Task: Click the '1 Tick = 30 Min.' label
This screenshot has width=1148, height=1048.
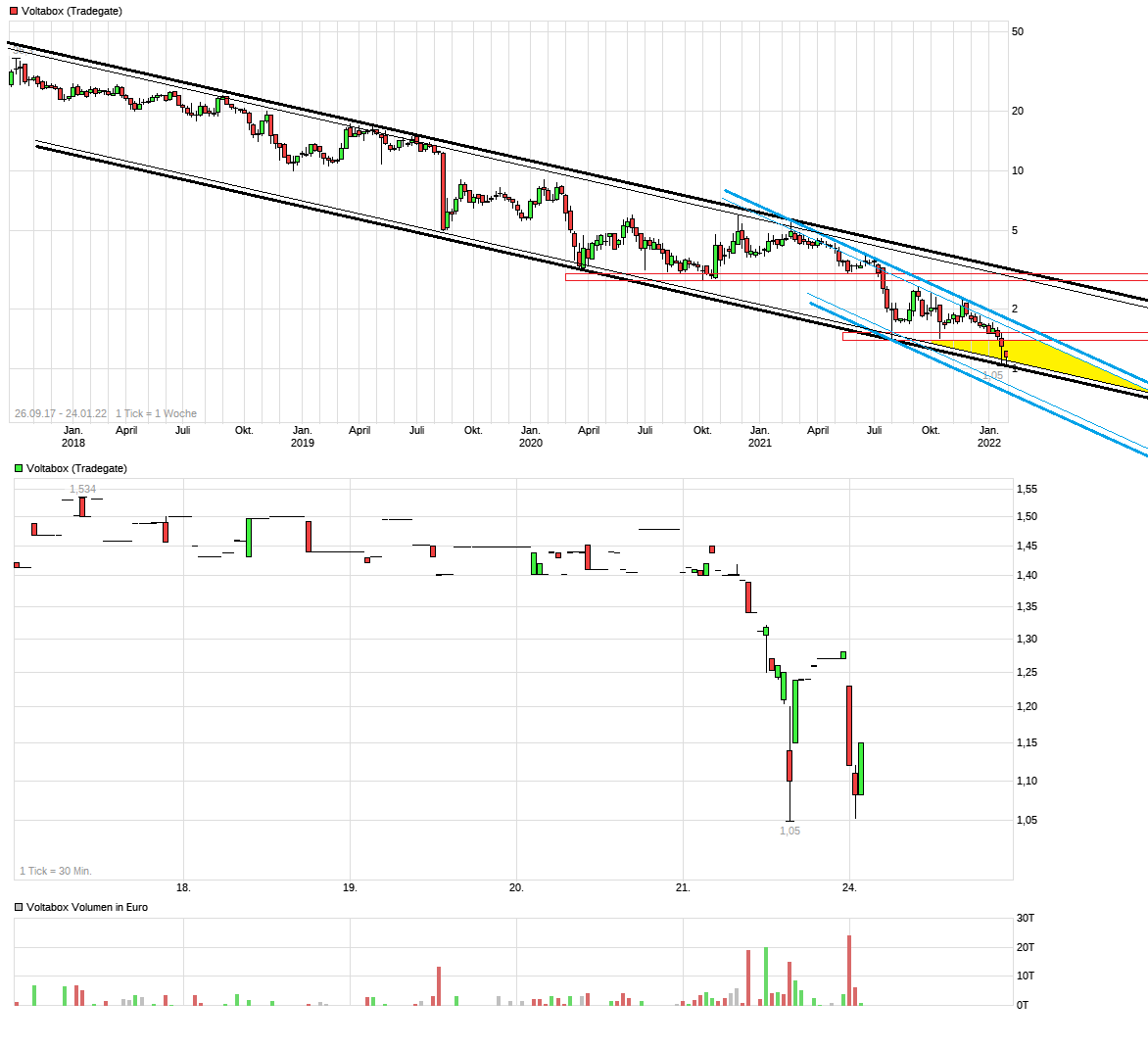Action: coord(56,871)
